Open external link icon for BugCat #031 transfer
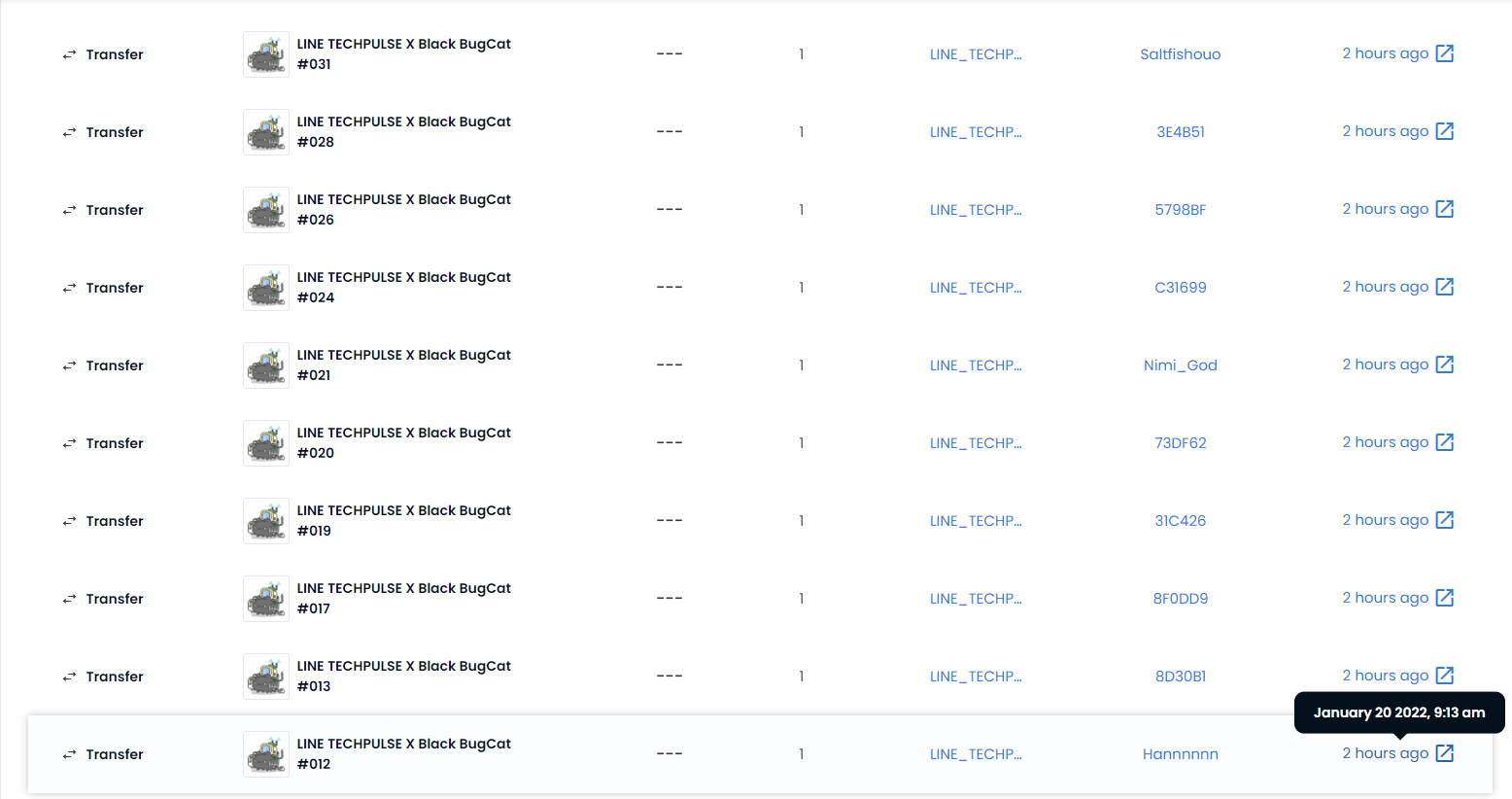Image resolution: width=1512 pixels, height=799 pixels. 1445,53
